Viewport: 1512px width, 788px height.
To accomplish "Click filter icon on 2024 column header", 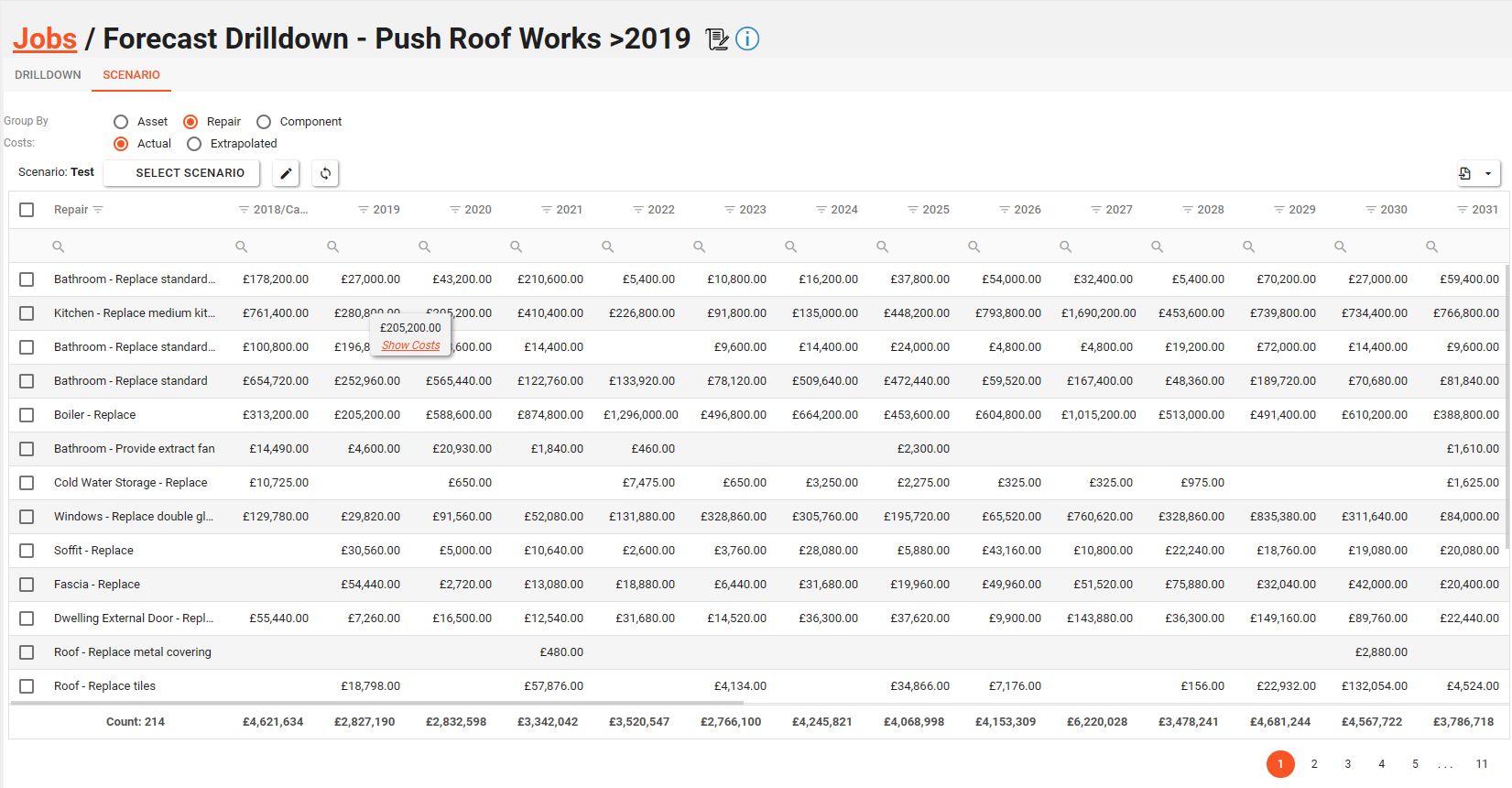I will pos(821,210).
